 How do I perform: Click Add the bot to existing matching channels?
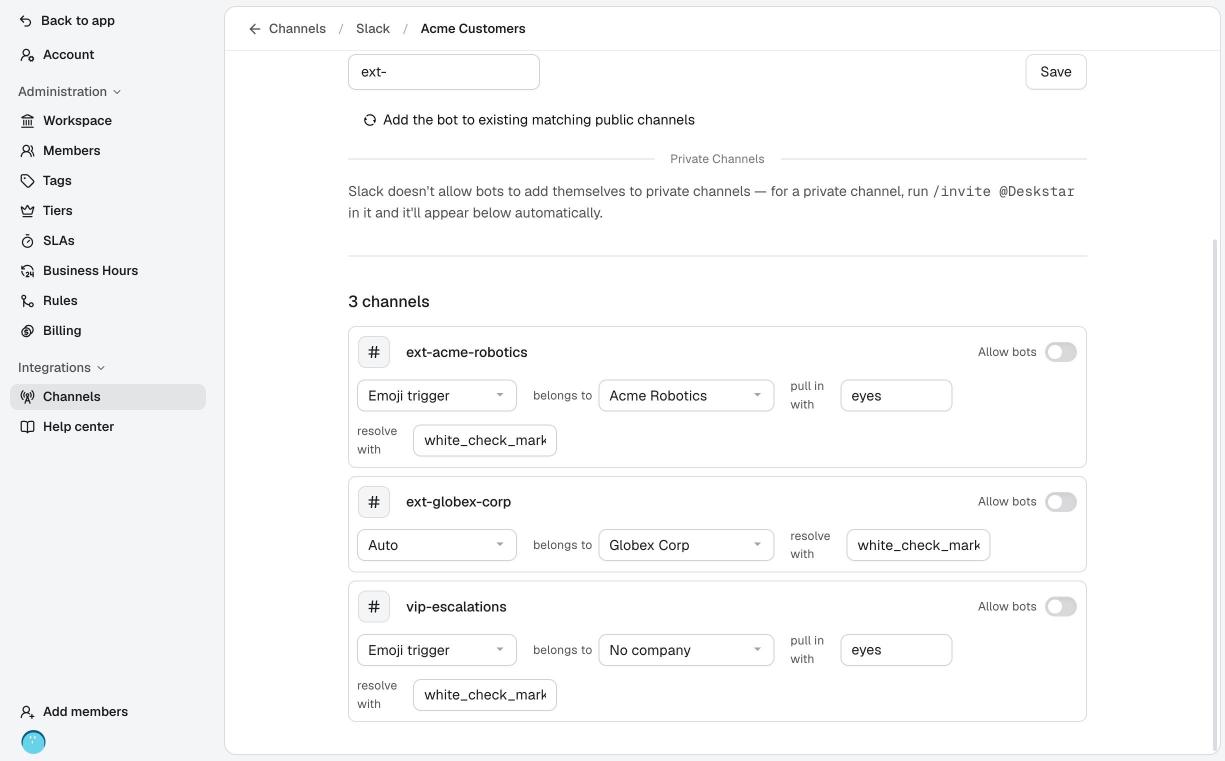529,120
